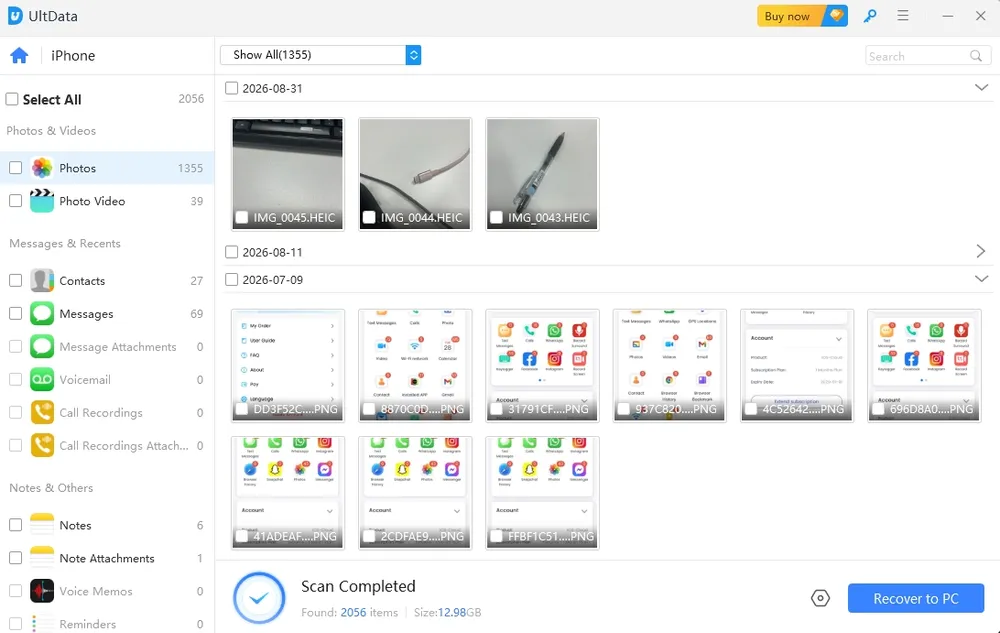This screenshot has width=1000, height=633.
Task: Check the Select All checkbox
Action: [12, 99]
